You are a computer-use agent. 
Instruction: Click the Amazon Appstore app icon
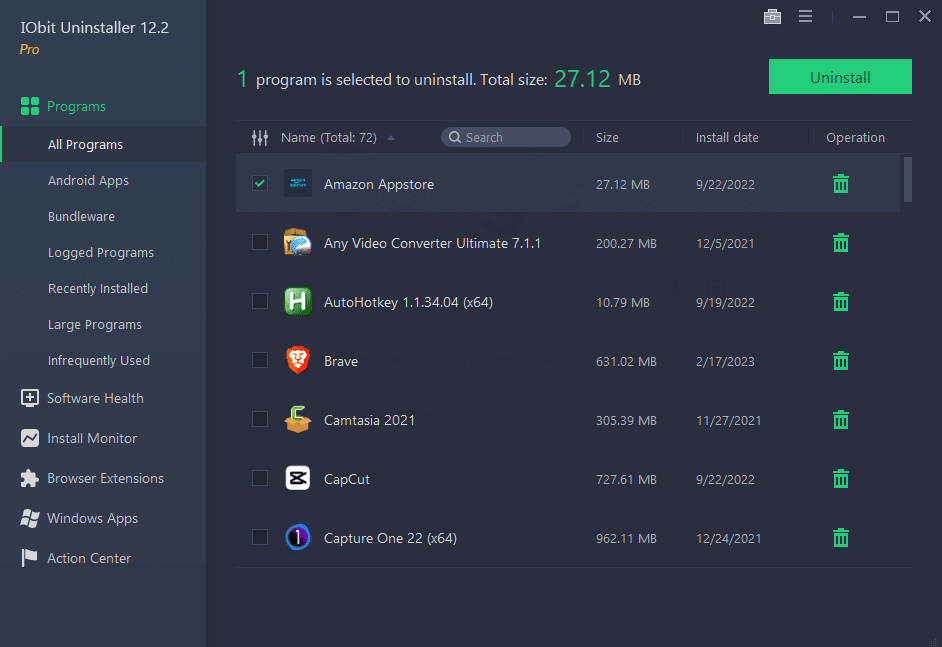click(297, 183)
